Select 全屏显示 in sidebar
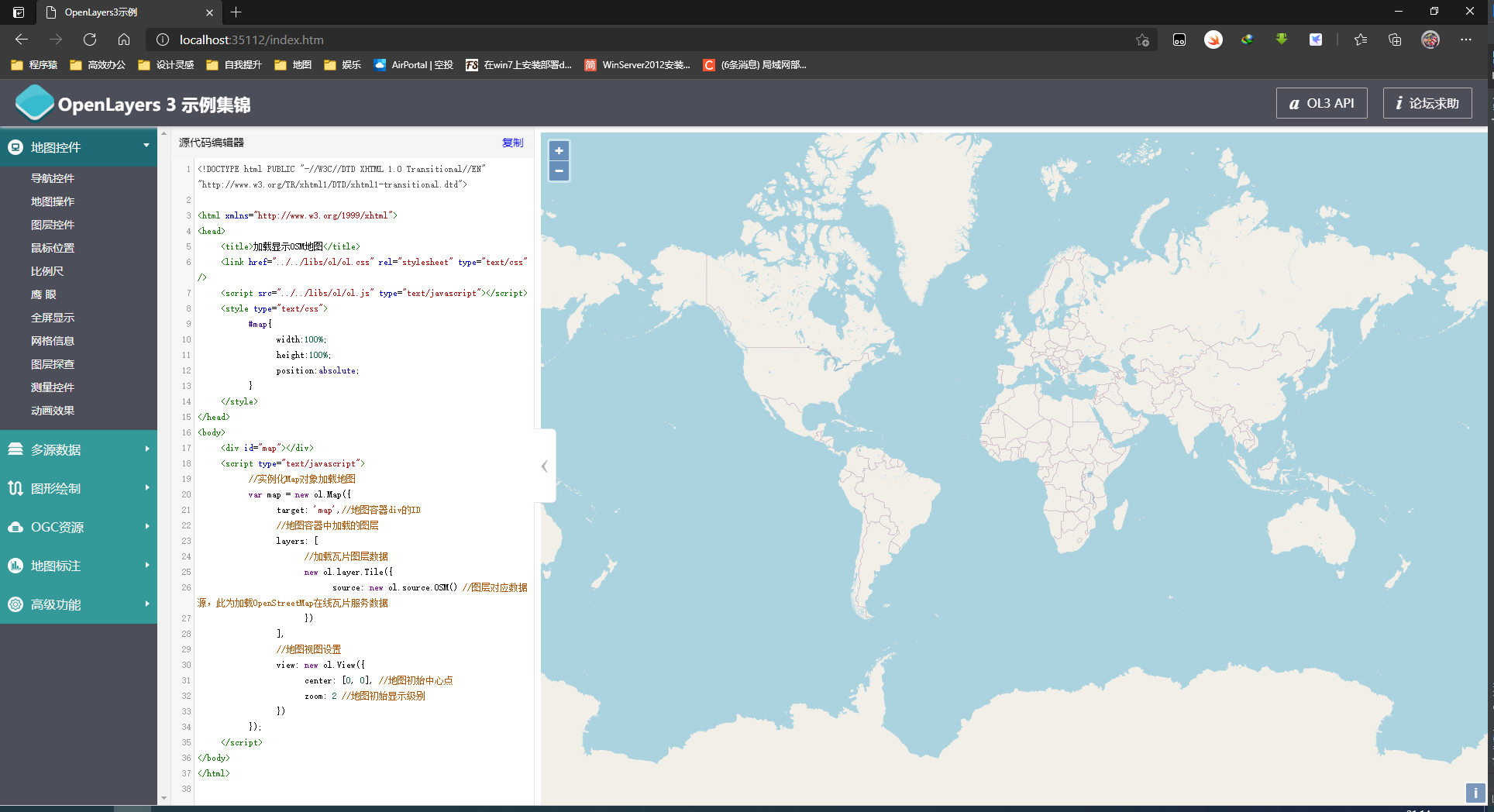Image resolution: width=1494 pixels, height=812 pixels. coord(53,318)
